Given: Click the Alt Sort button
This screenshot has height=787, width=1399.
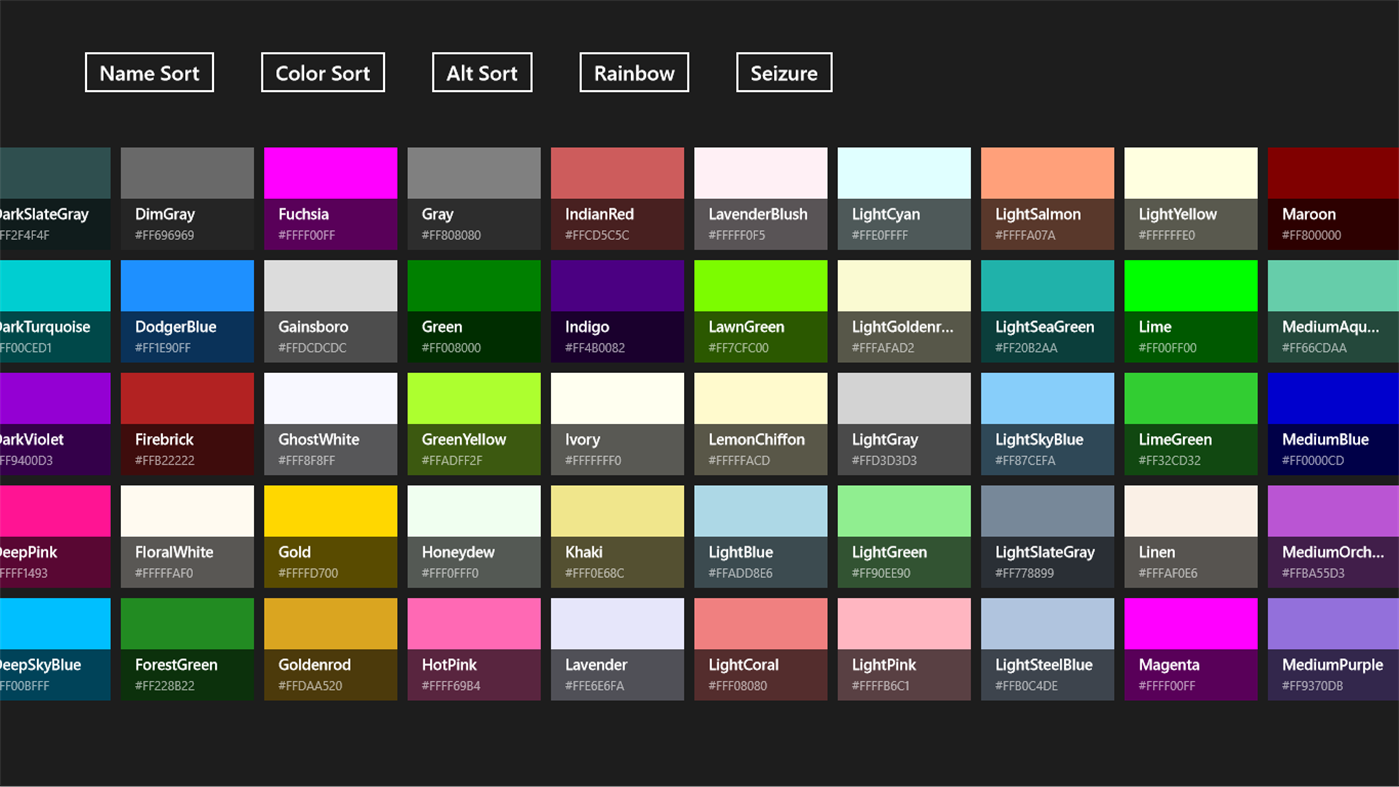Looking at the screenshot, I should tap(481, 72).
